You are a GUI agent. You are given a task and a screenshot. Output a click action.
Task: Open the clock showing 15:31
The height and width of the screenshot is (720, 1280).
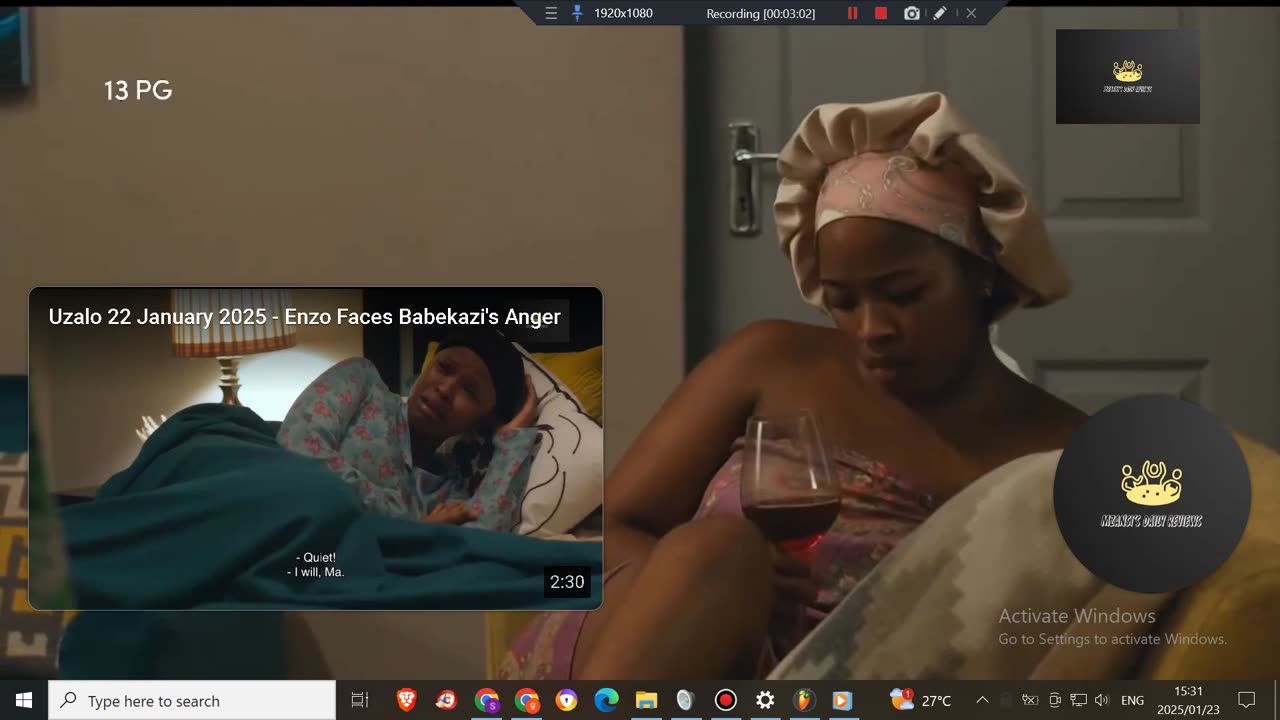[x=1188, y=700]
